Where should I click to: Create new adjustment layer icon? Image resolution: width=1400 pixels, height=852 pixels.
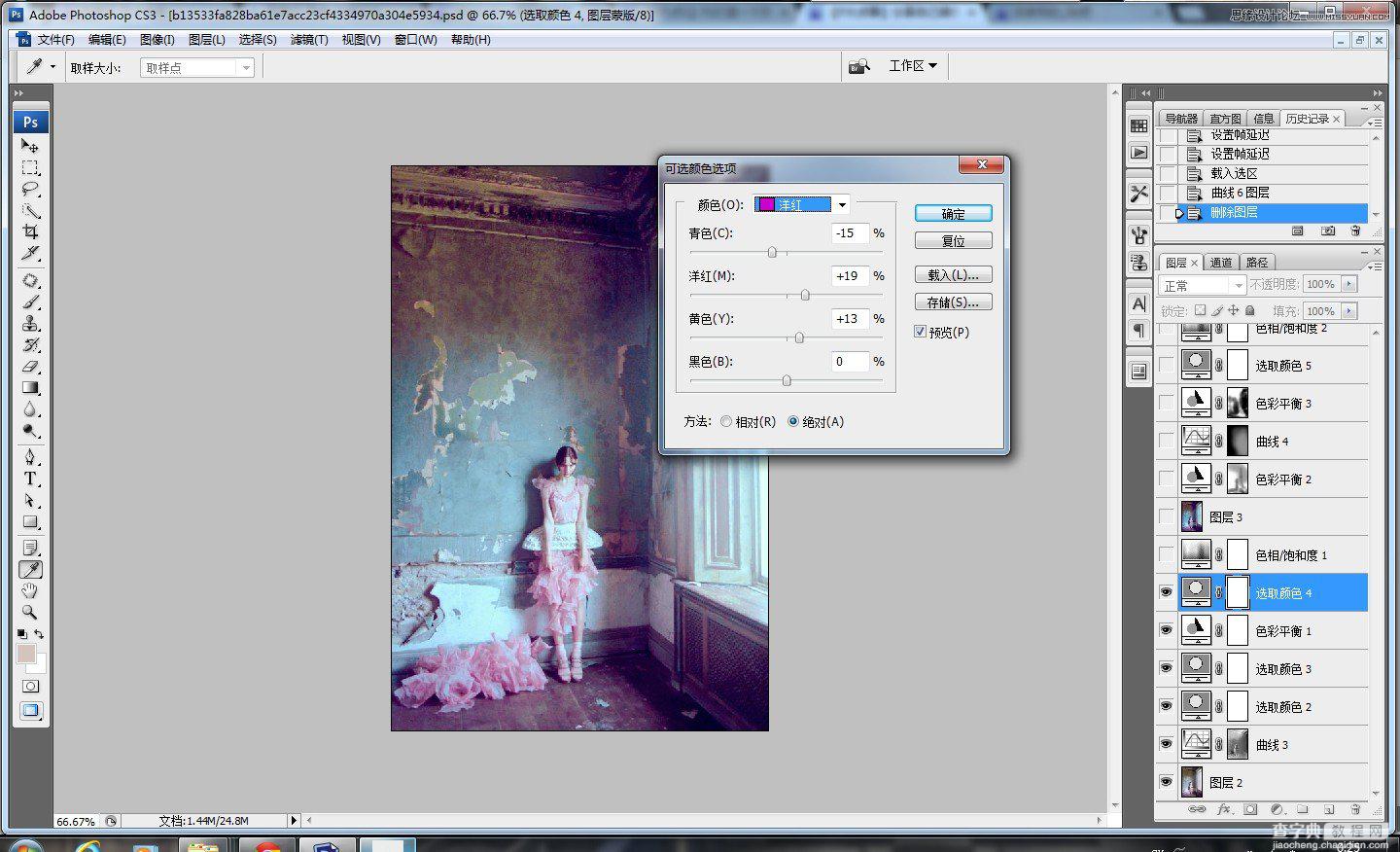(1277, 809)
